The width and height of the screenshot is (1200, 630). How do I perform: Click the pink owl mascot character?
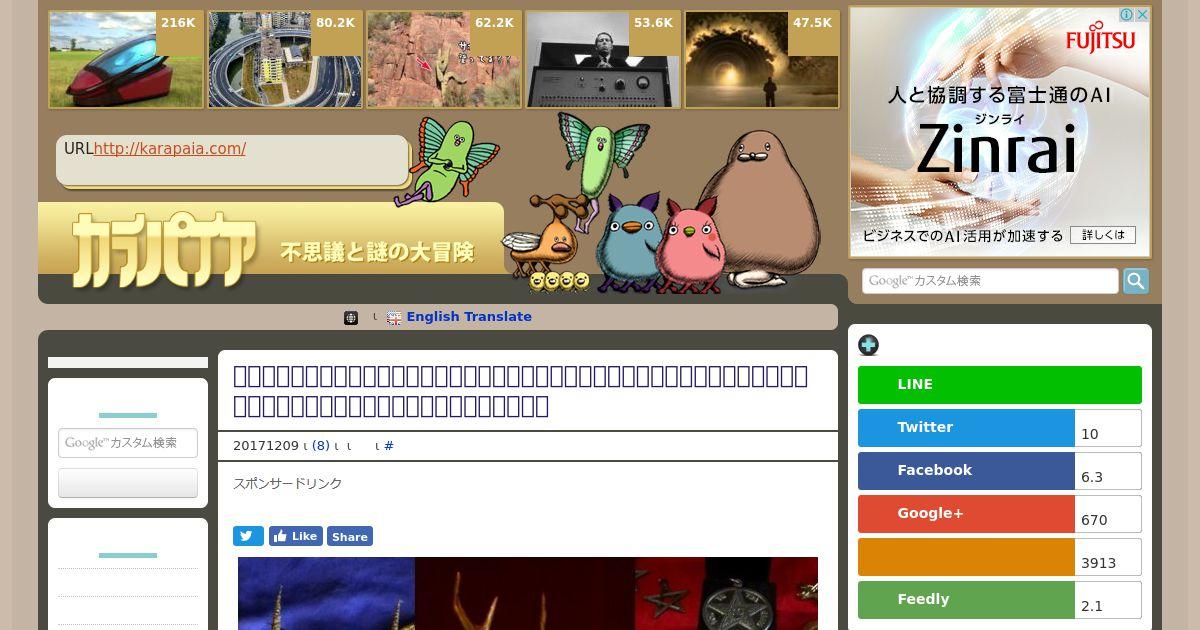click(x=690, y=245)
